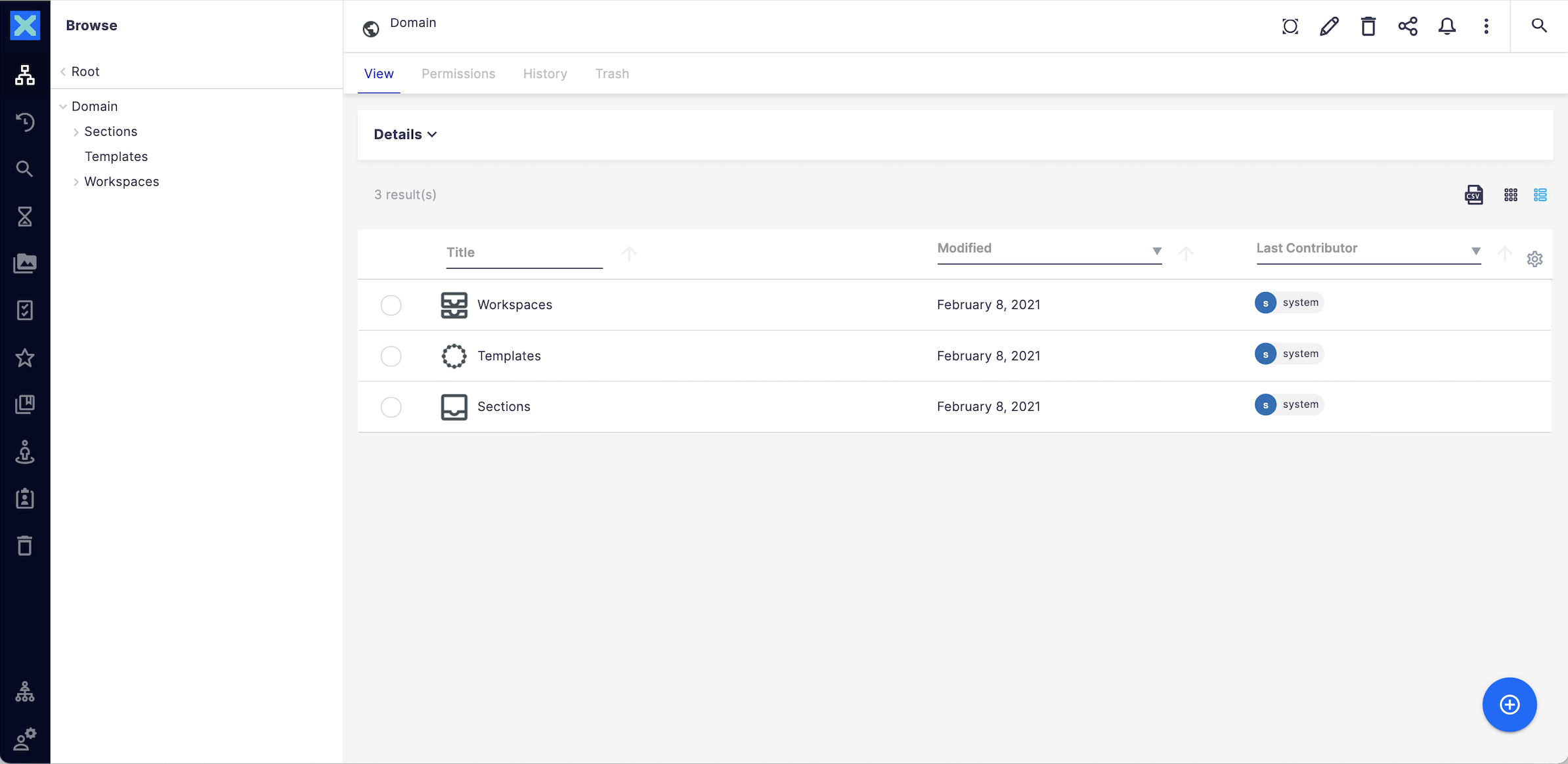The width and height of the screenshot is (1568, 764).
Task: Open table column settings gear
Action: point(1535,259)
